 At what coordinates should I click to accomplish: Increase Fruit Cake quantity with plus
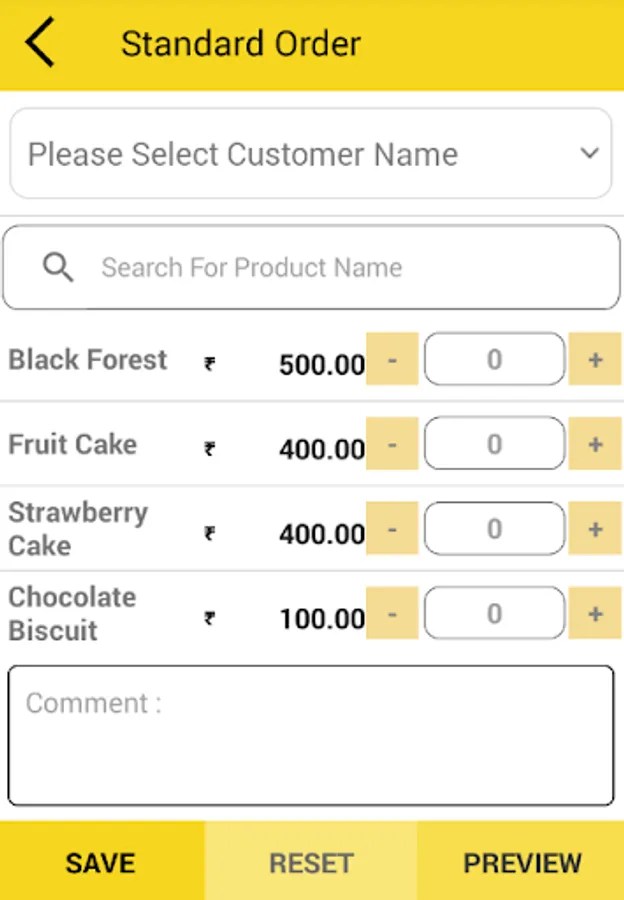pos(595,444)
